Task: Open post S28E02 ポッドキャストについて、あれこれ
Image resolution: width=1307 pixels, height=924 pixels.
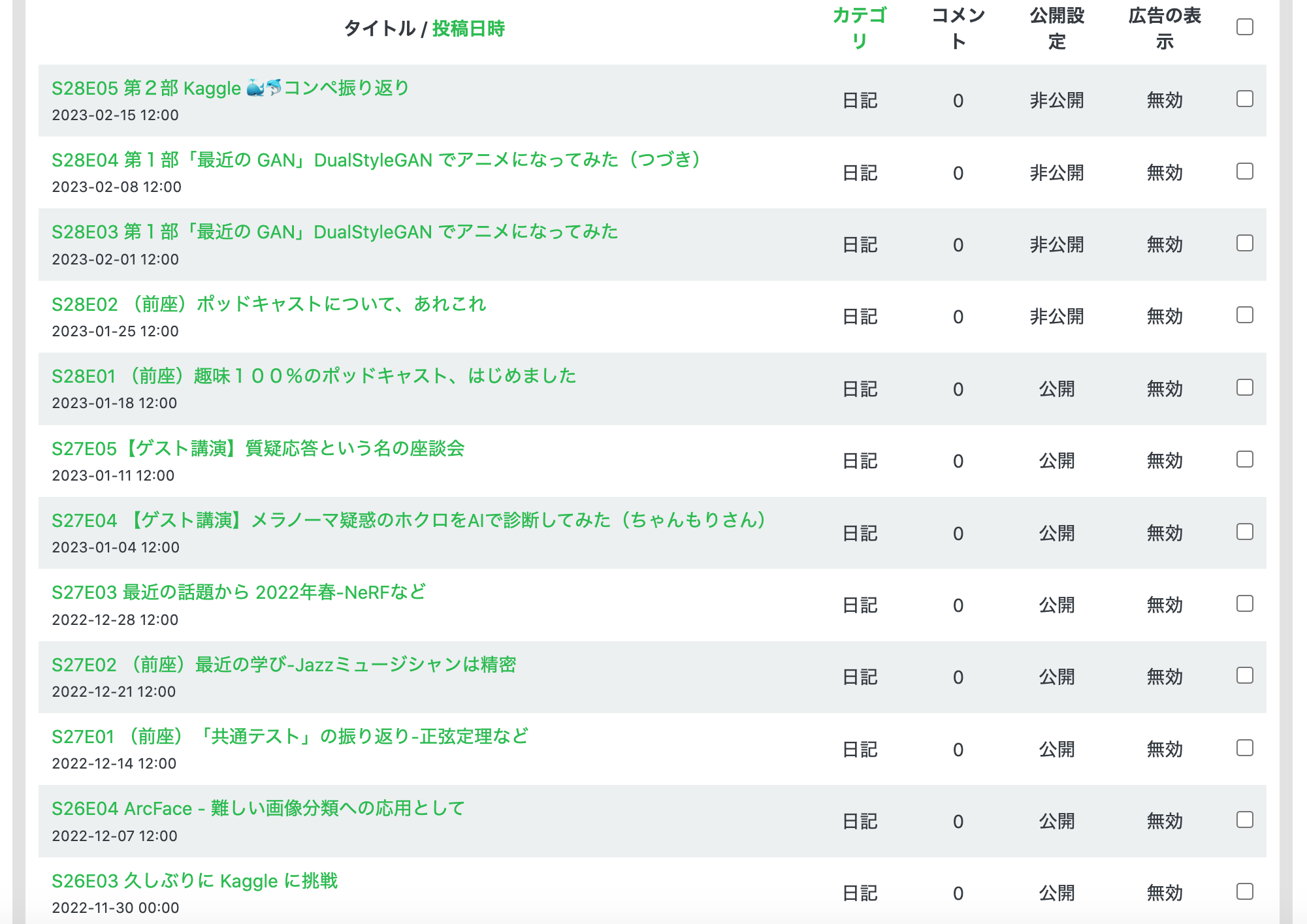Action: pyautogui.click(x=269, y=304)
